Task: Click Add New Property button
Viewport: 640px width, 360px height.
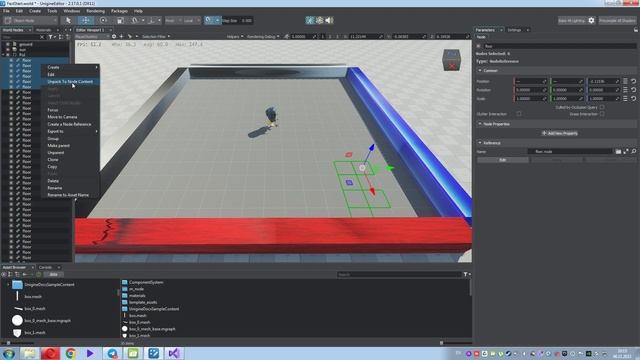Action: [559, 133]
